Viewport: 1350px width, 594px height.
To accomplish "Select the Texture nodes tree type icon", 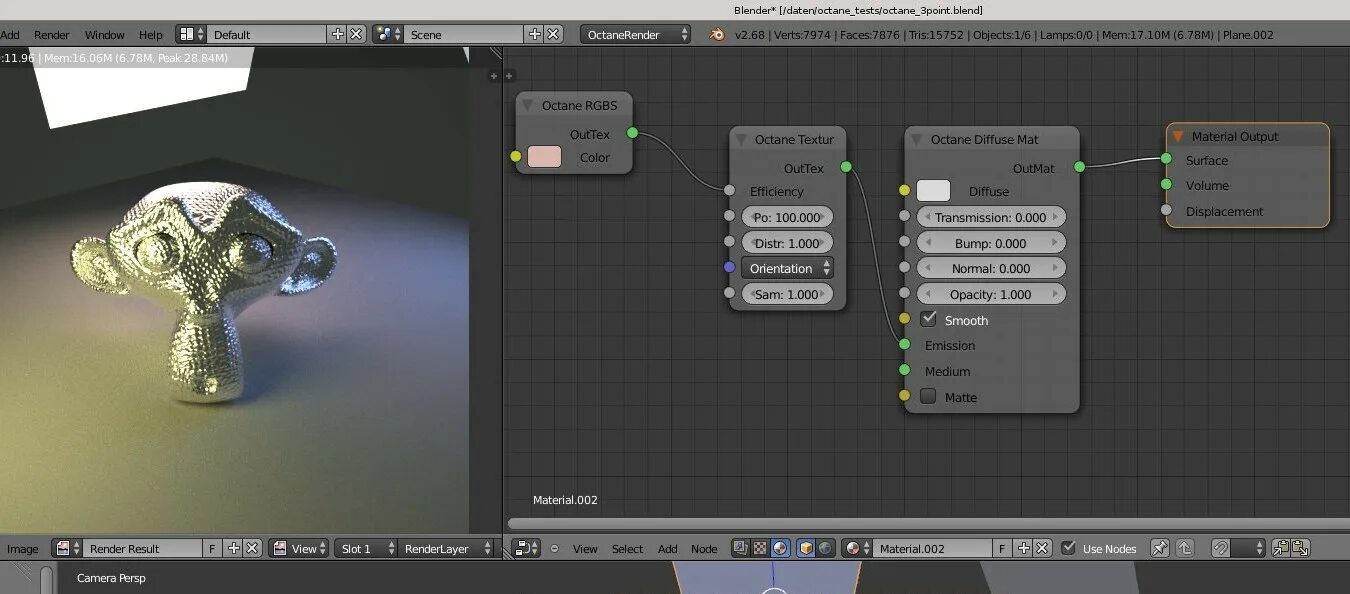I will pos(759,548).
